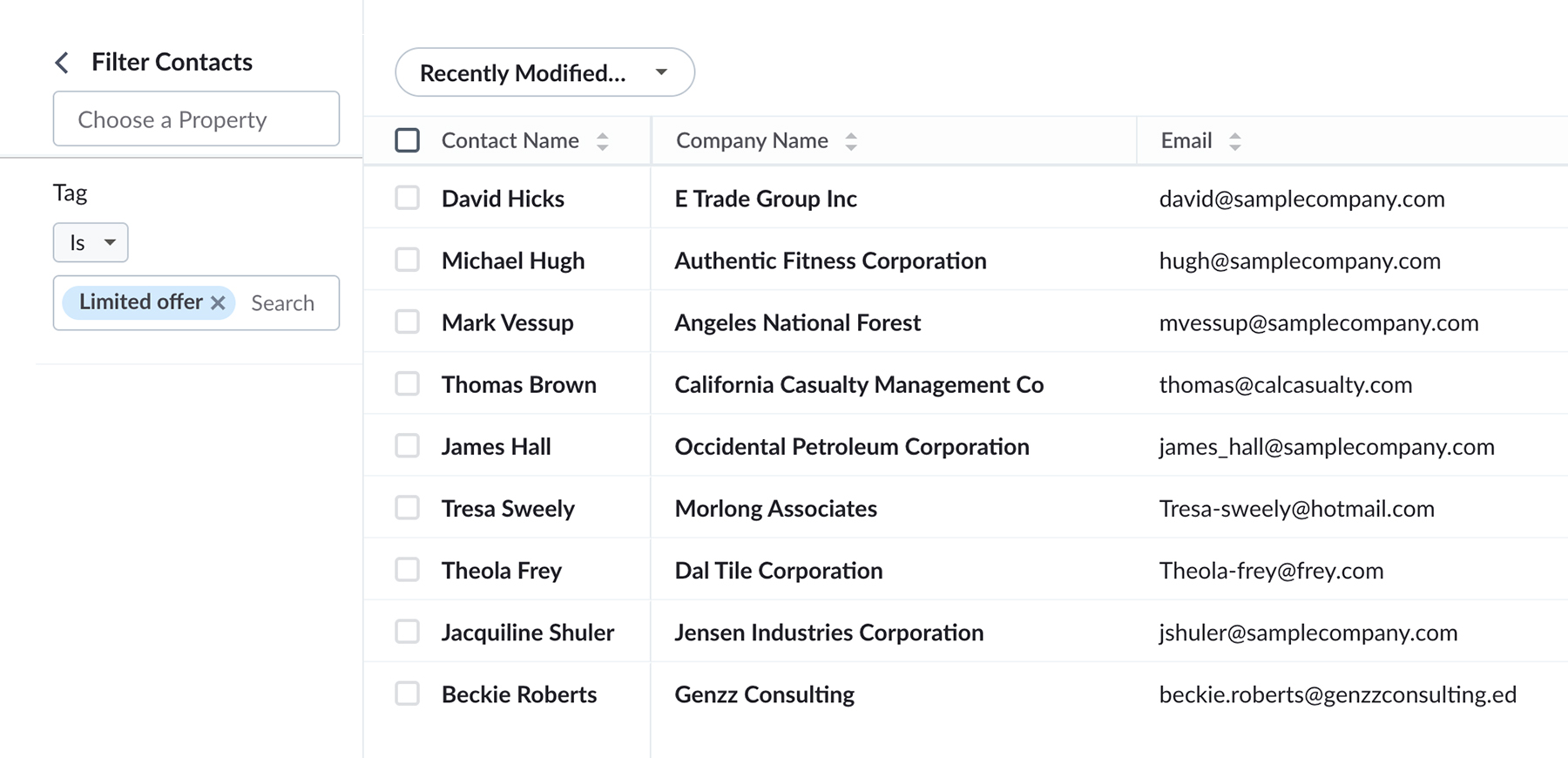Open Jensen Industries Corporation company

[x=828, y=632]
